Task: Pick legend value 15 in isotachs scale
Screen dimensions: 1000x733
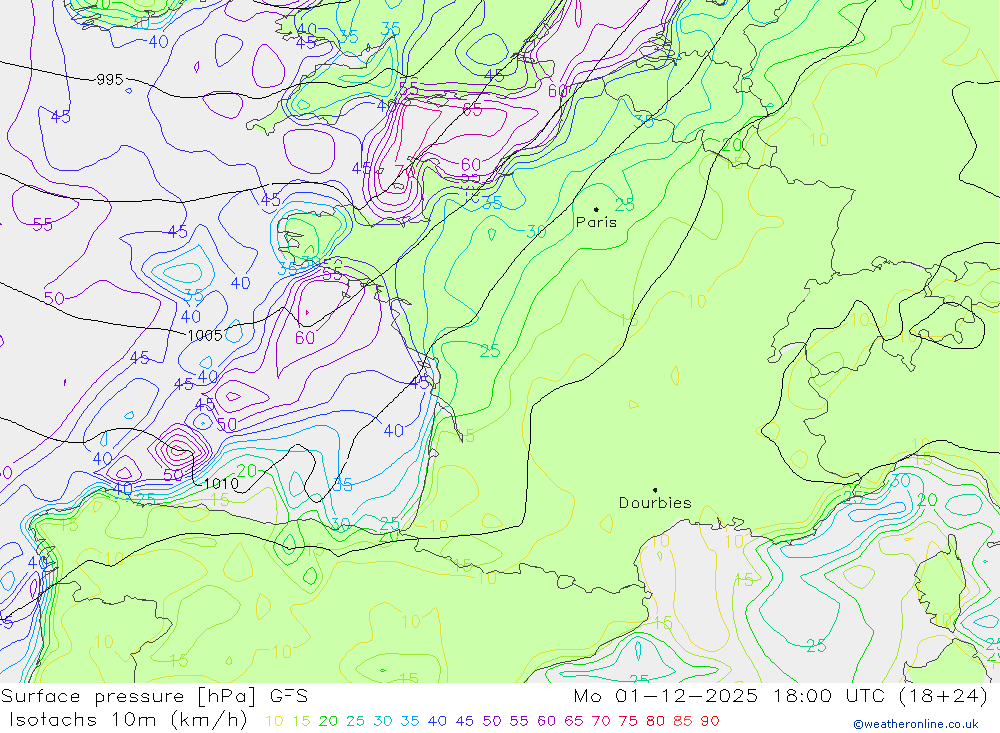Action: tap(301, 721)
